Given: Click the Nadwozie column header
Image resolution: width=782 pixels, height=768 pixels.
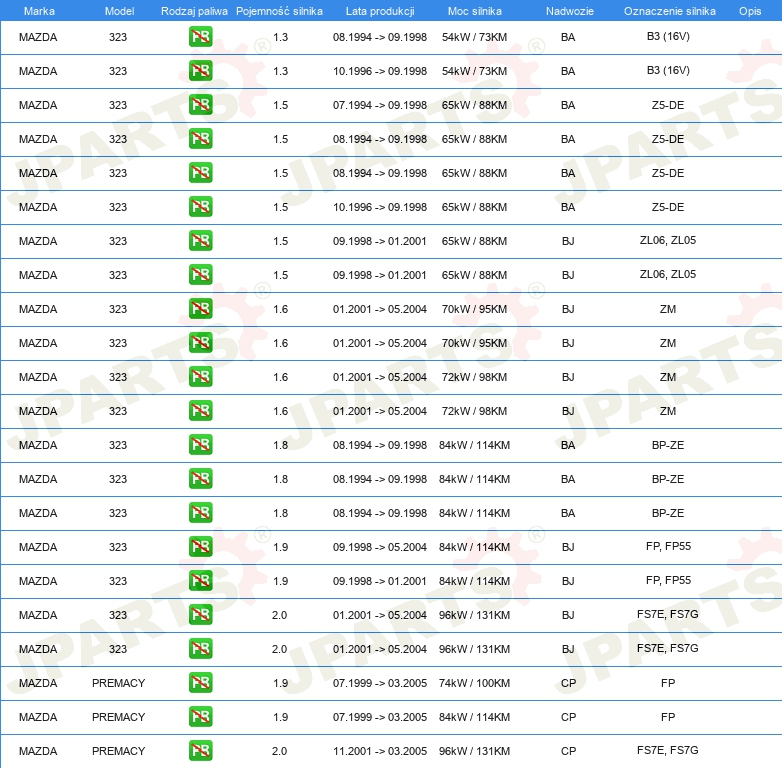Looking at the screenshot, I should [x=570, y=11].
